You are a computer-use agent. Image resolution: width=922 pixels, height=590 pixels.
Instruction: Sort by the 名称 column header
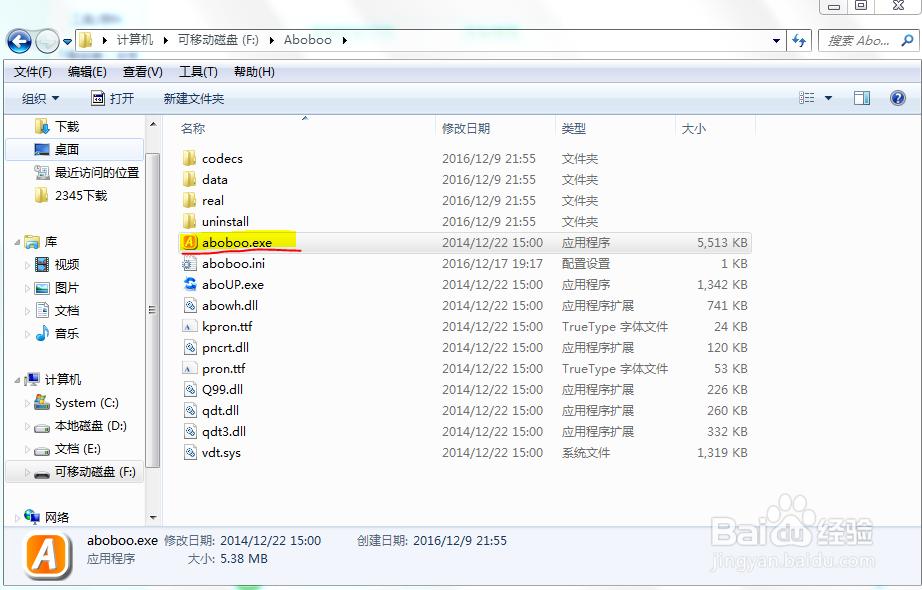pos(193,128)
